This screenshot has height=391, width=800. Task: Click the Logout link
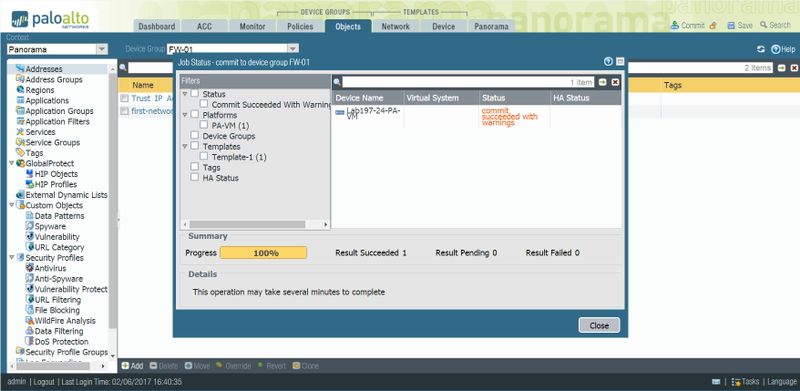point(44,382)
